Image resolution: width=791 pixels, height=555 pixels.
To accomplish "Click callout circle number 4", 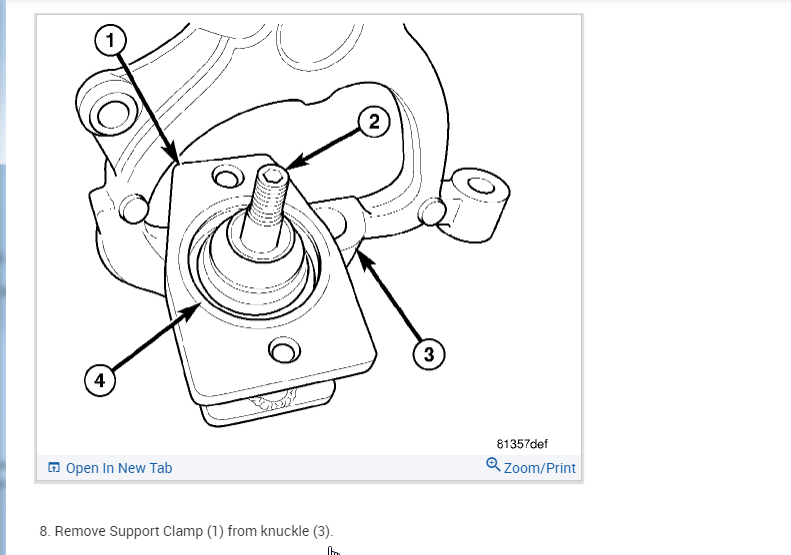I will 100,380.
